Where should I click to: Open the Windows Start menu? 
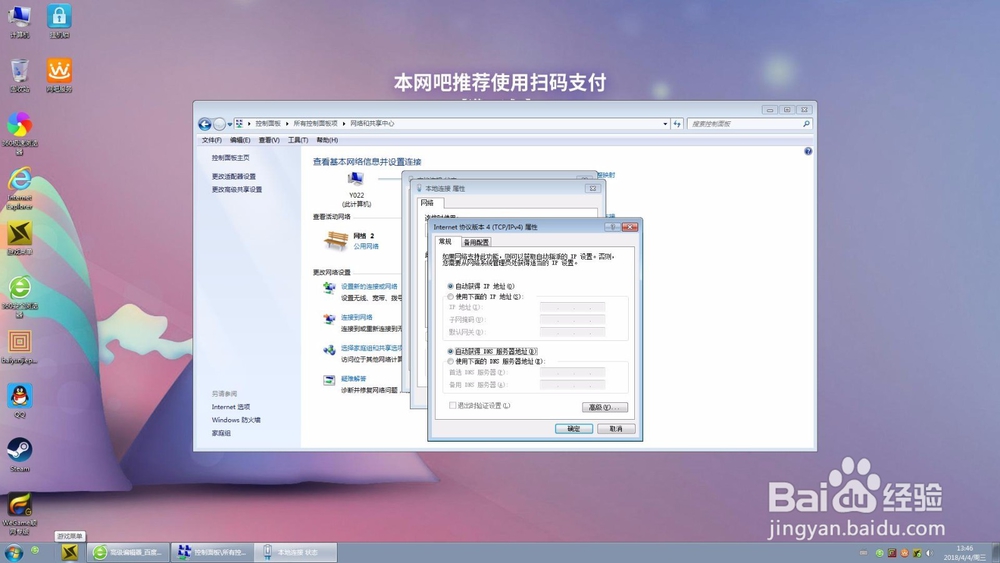[x=13, y=552]
